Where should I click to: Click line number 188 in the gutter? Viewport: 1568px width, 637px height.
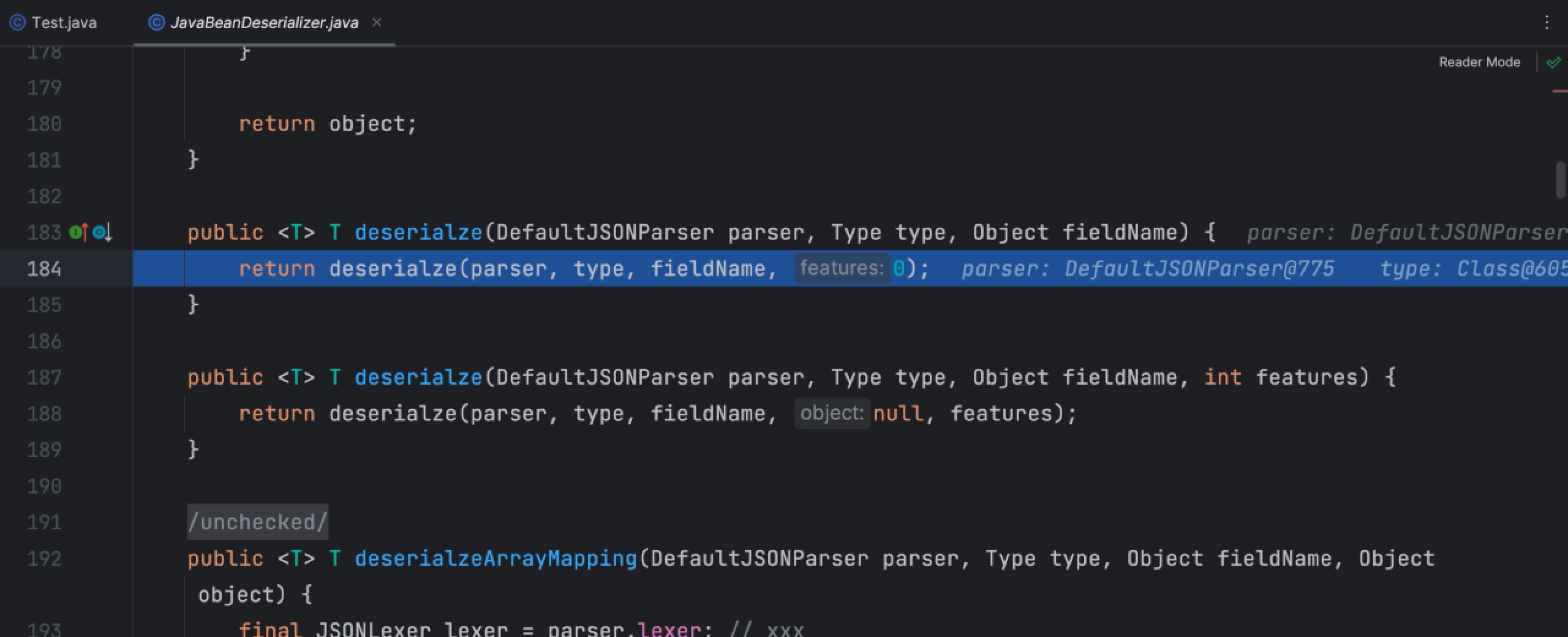tap(44, 413)
